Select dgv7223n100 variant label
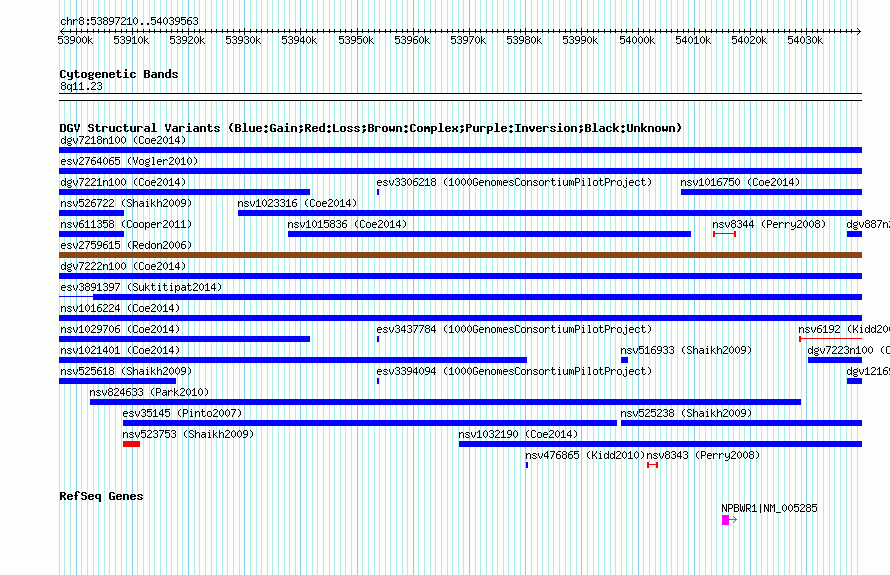The image size is (890, 575). [x=849, y=350]
